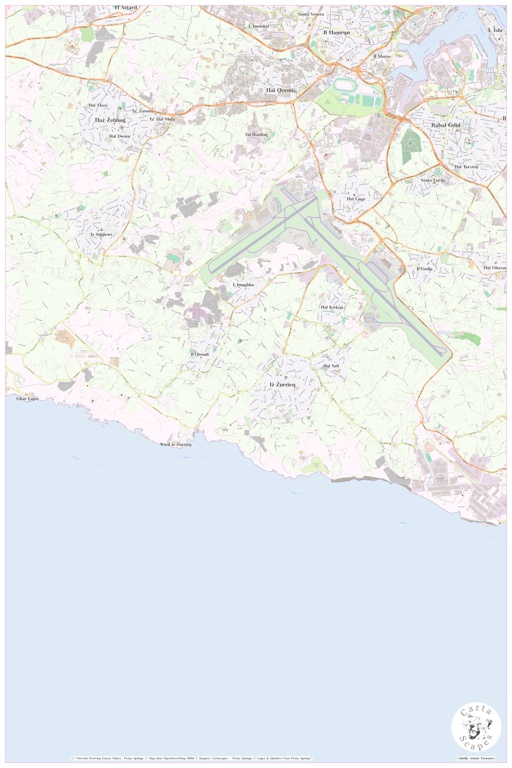This screenshot has height=768, width=512.
Task: Select the Raħal Ġdid label
Action: [446, 125]
